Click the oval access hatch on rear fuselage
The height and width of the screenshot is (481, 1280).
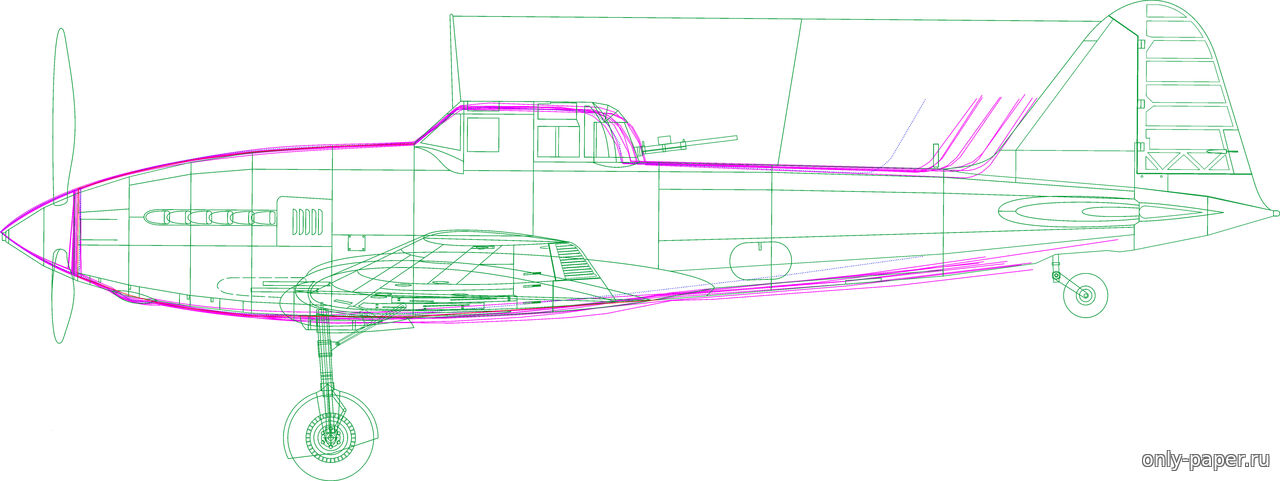tap(760, 261)
